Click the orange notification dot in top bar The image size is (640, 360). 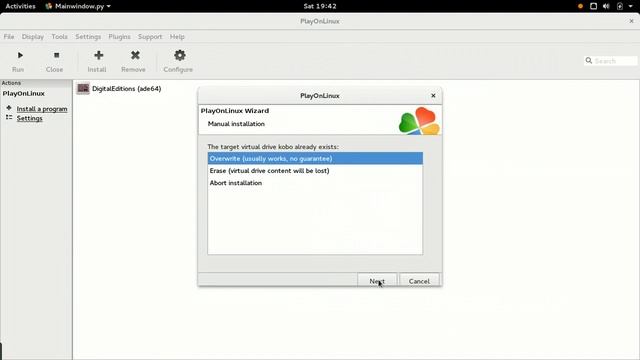tap(580, 6)
